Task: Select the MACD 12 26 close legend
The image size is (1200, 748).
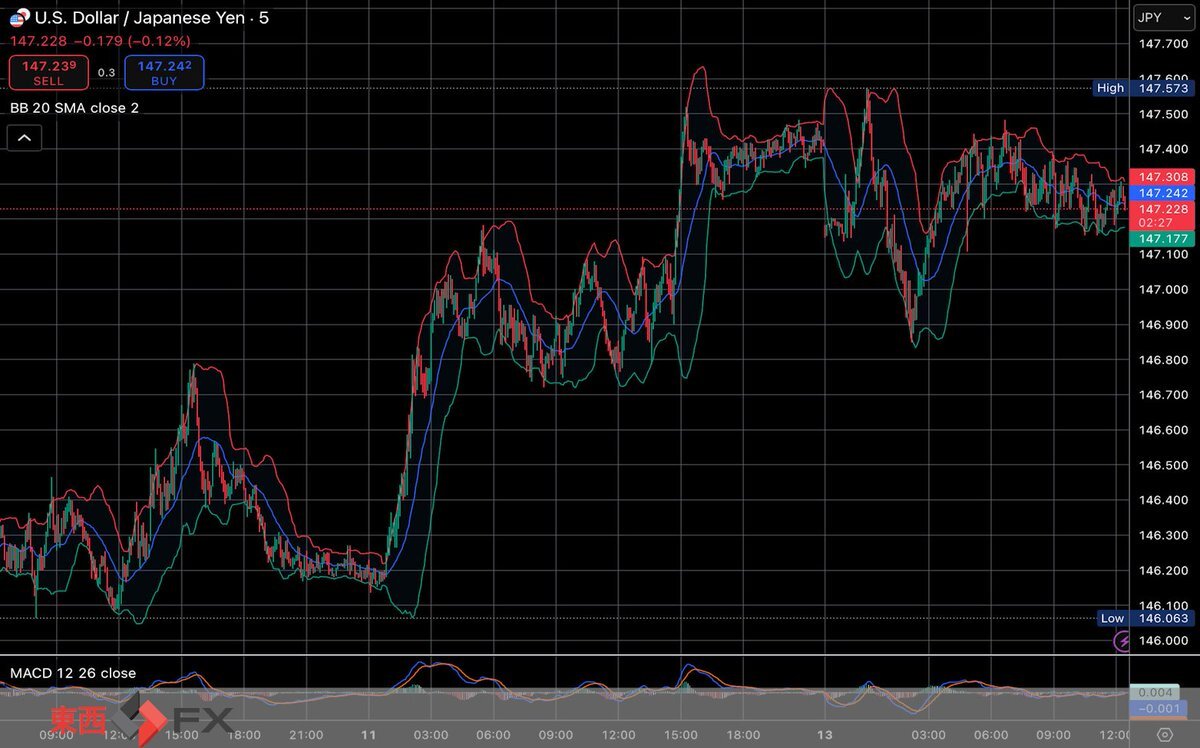Action: point(73,673)
